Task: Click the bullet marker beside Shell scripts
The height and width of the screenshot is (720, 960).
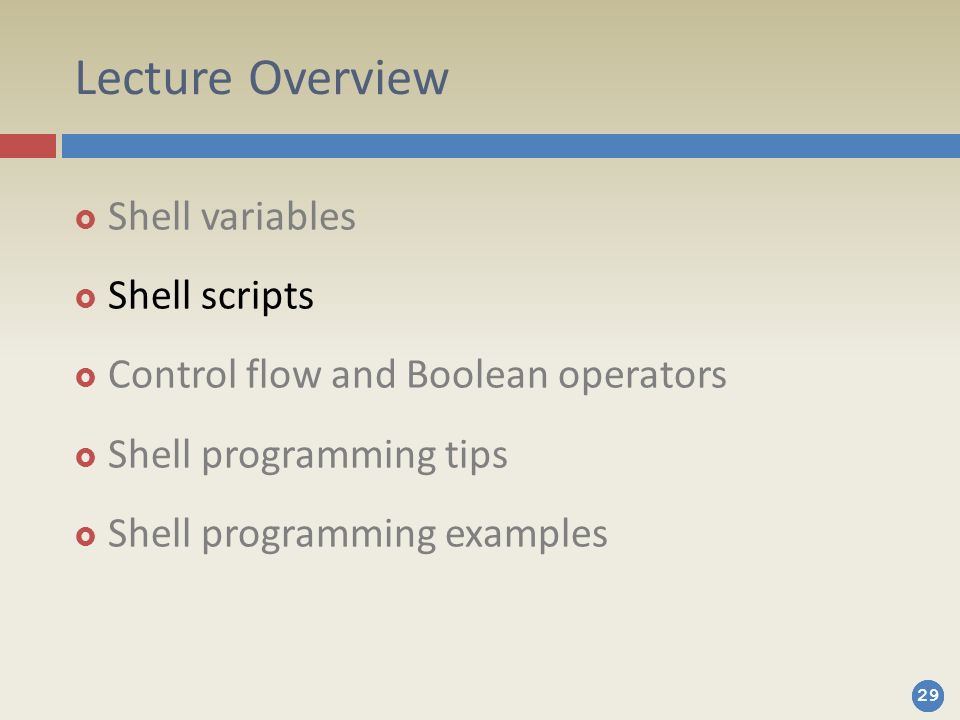Action: click(x=86, y=298)
